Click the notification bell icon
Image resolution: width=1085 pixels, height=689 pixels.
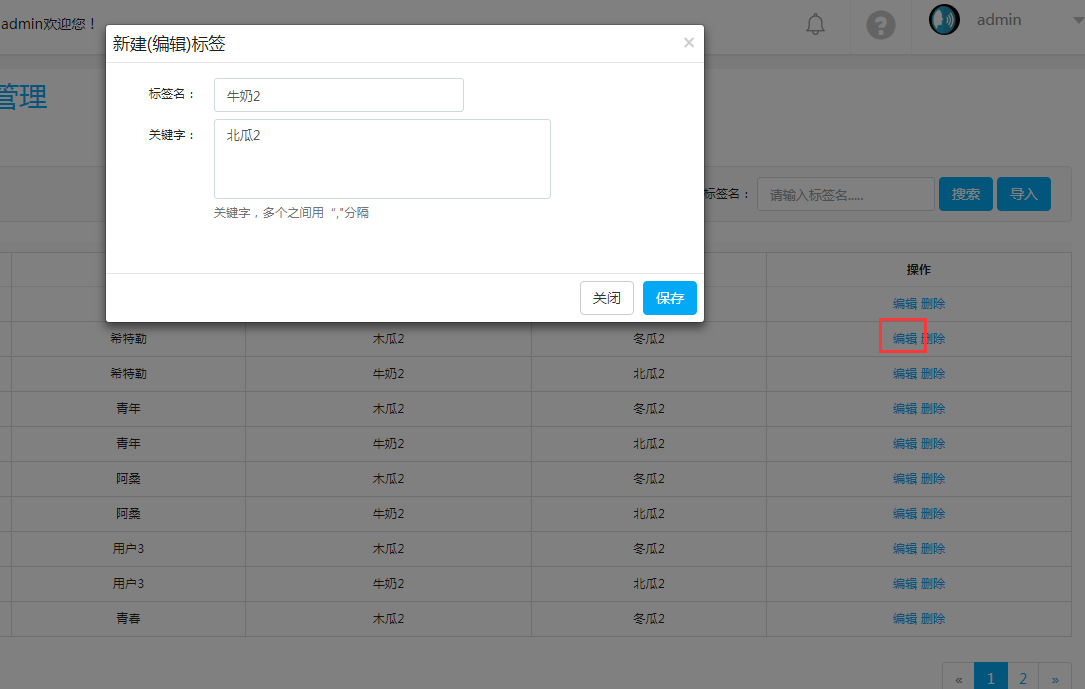click(816, 24)
